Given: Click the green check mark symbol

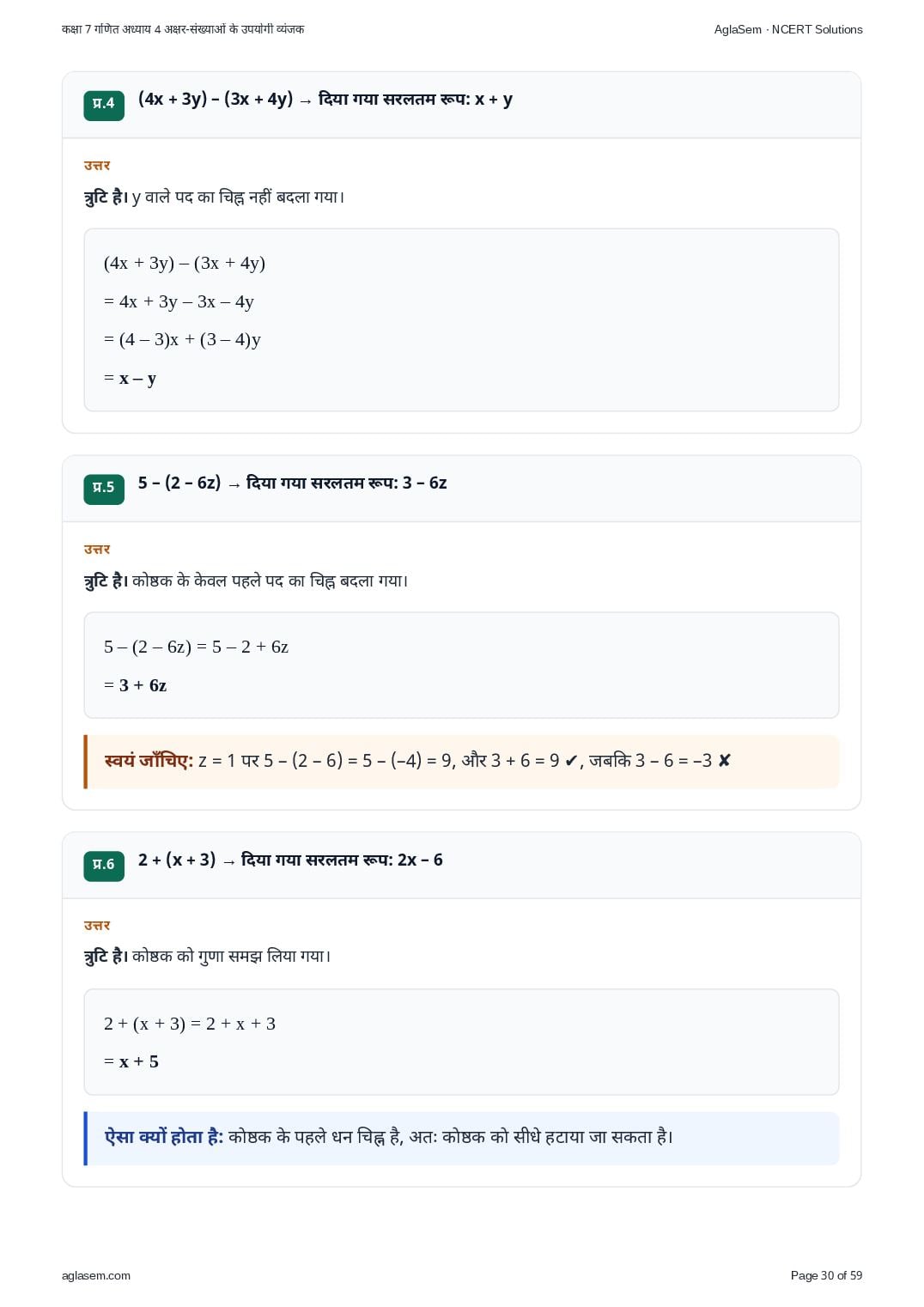Looking at the screenshot, I should (x=572, y=761).
